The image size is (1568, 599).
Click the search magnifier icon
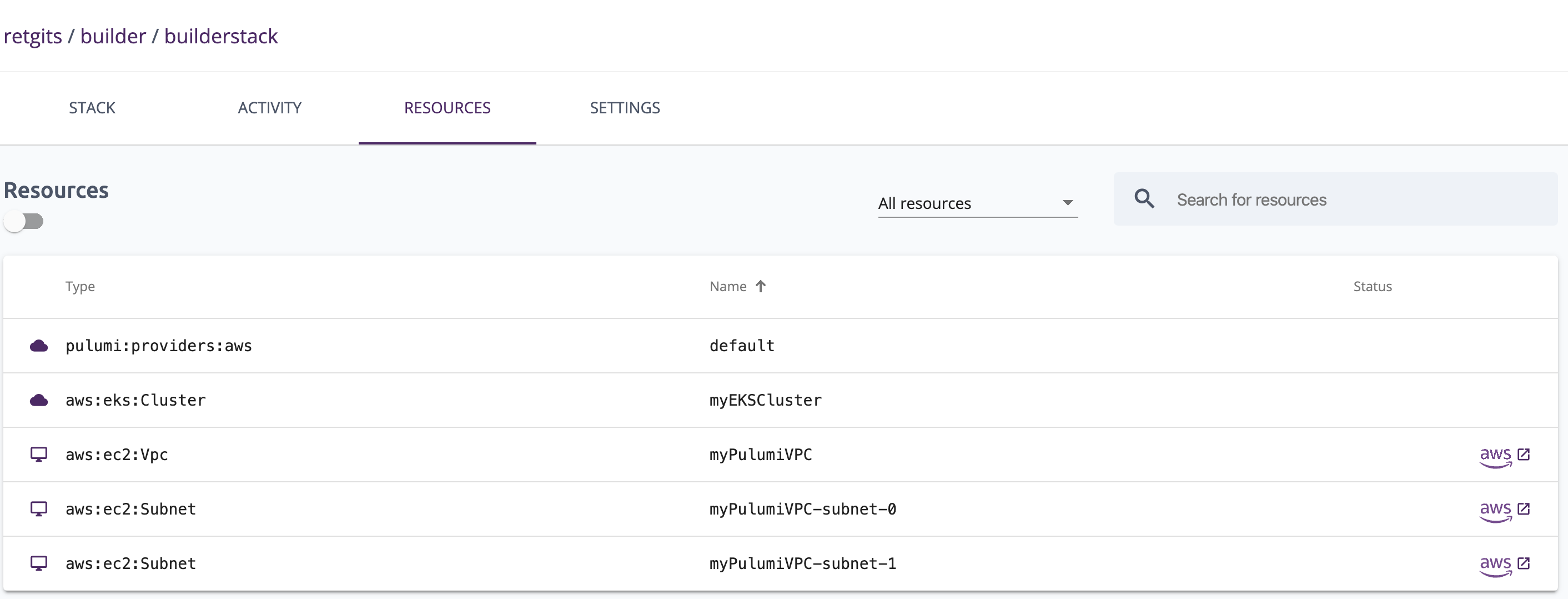tap(1144, 199)
